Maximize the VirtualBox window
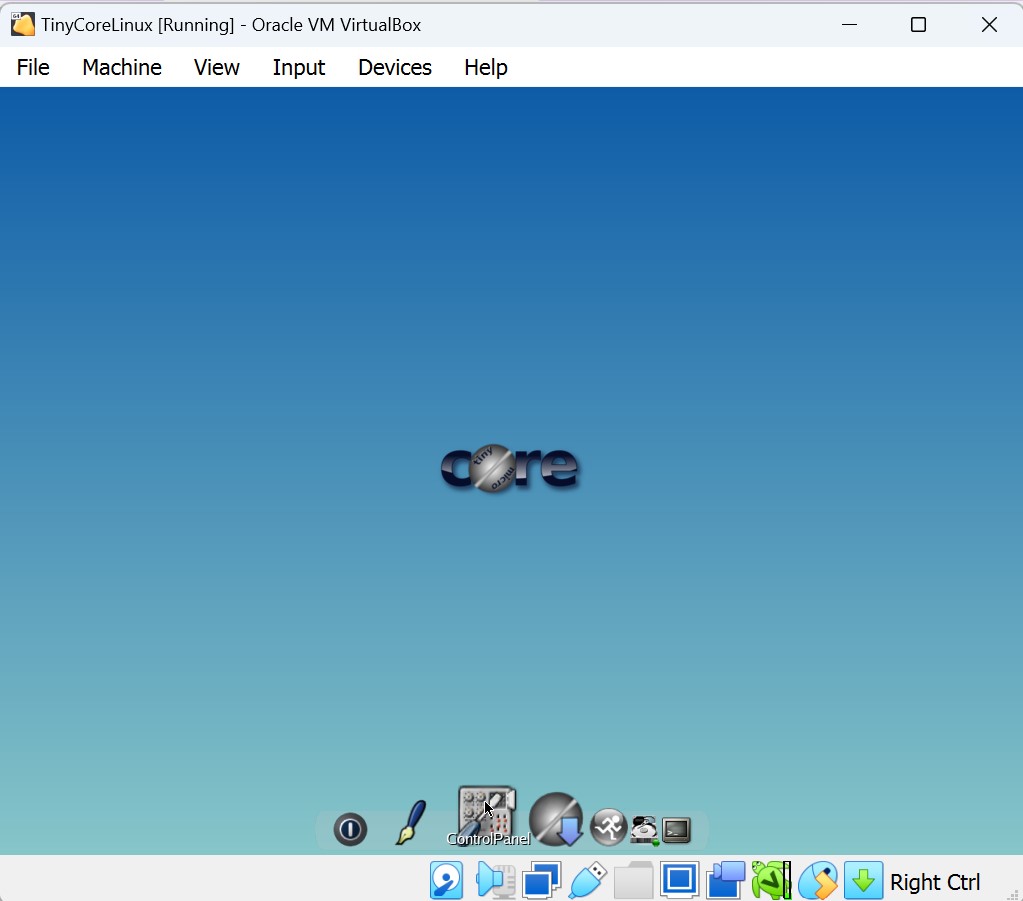1023x901 pixels. click(x=918, y=25)
